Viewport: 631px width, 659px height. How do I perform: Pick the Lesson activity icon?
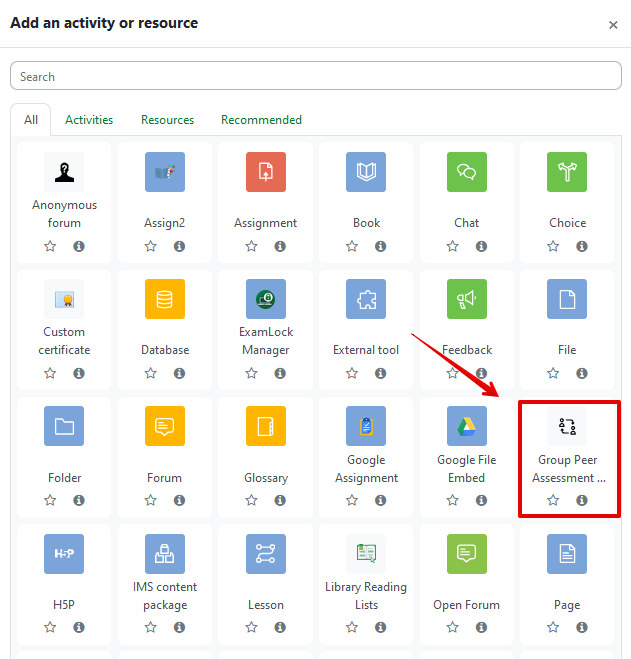[266, 554]
